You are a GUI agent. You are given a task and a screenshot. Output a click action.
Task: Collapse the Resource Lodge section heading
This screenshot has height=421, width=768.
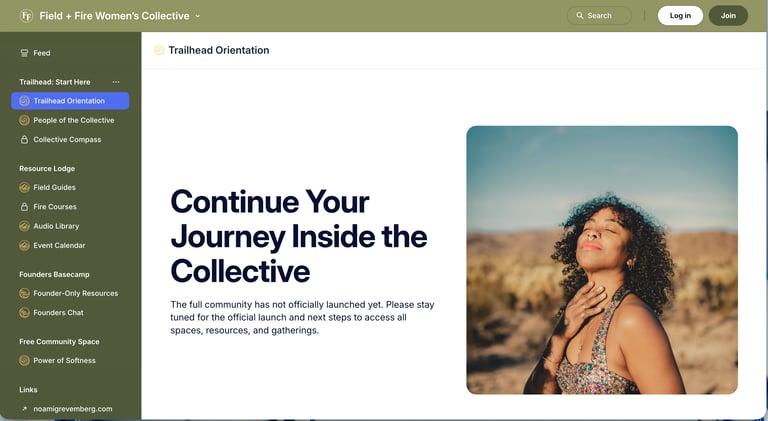[x=47, y=168]
